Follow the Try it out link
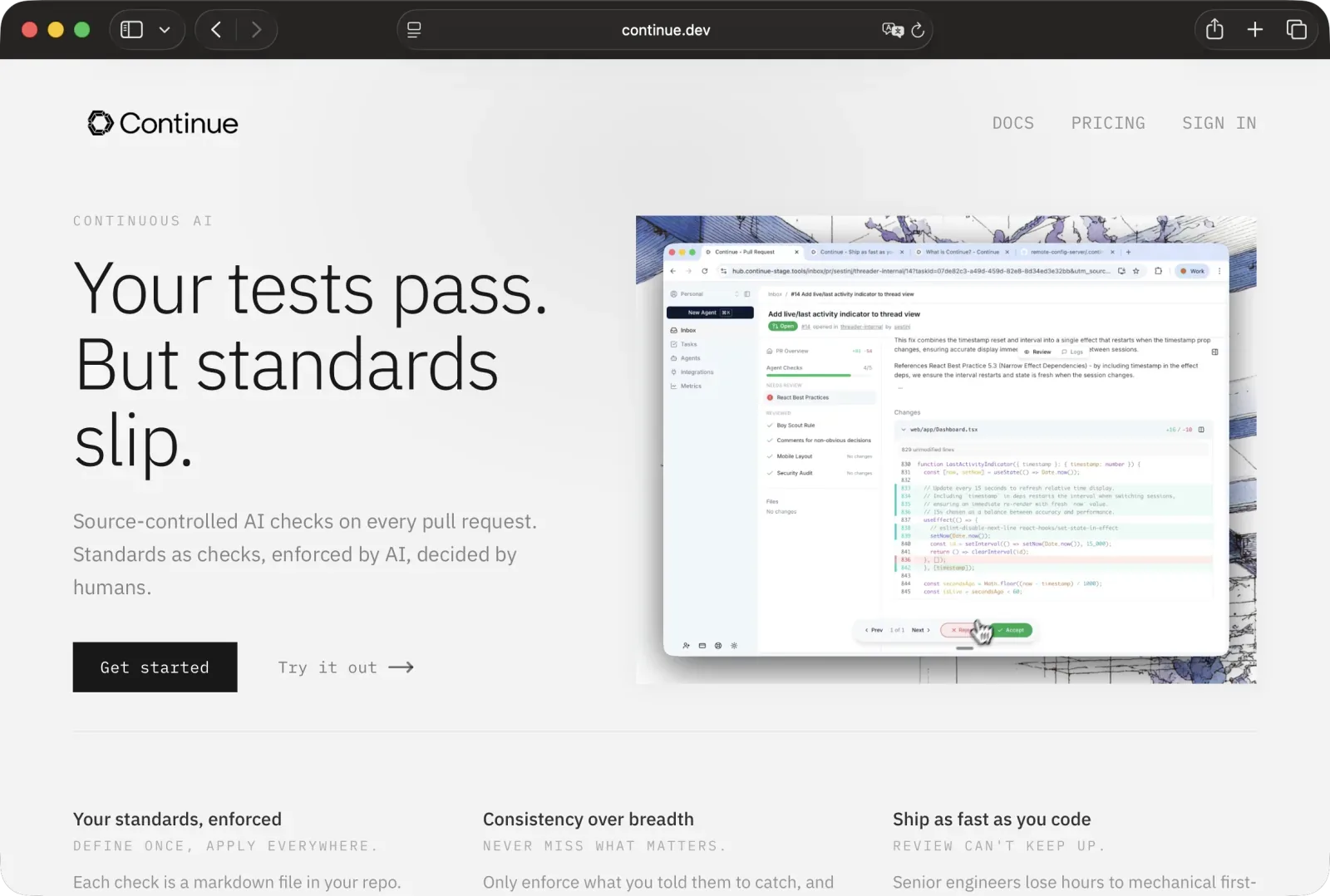The height and width of the screenshot is (896, 1330). [346, 667]
